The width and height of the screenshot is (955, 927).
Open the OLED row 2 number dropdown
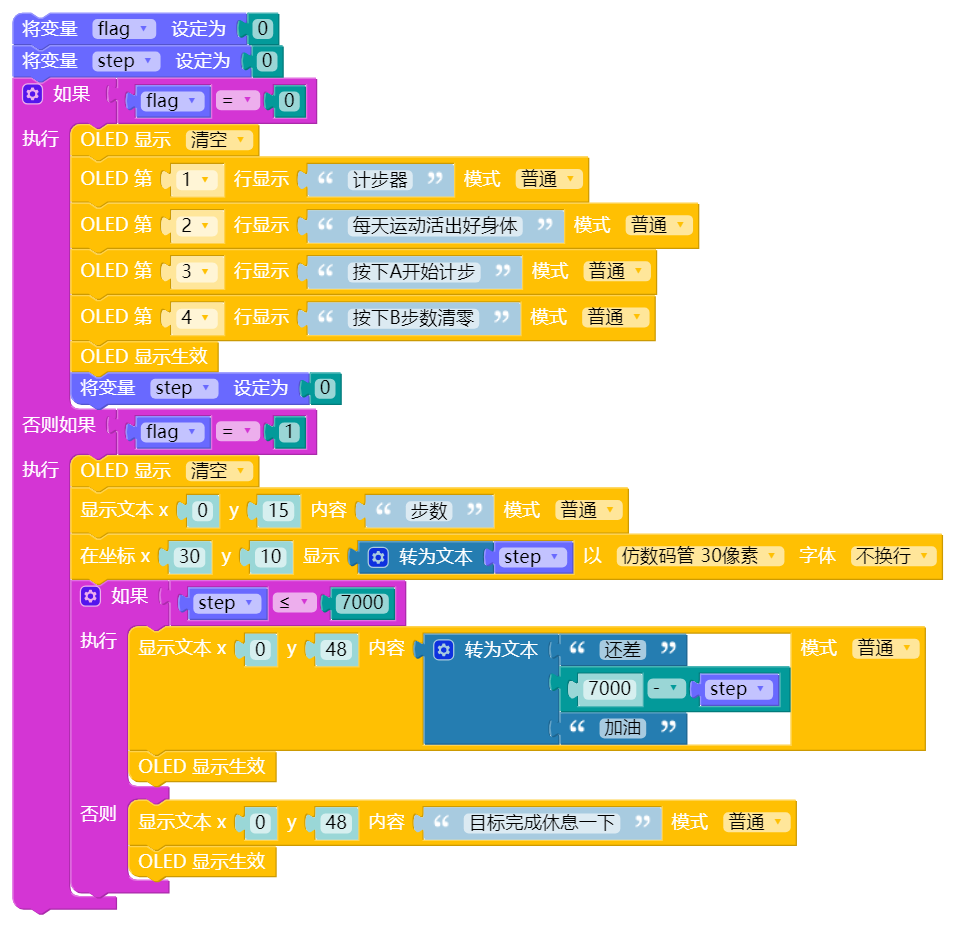[x=197, y=225]
